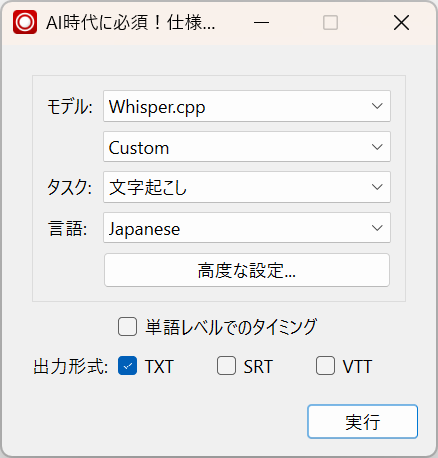Click the 実行 run button
438x458 pixels.
[362, 422]
